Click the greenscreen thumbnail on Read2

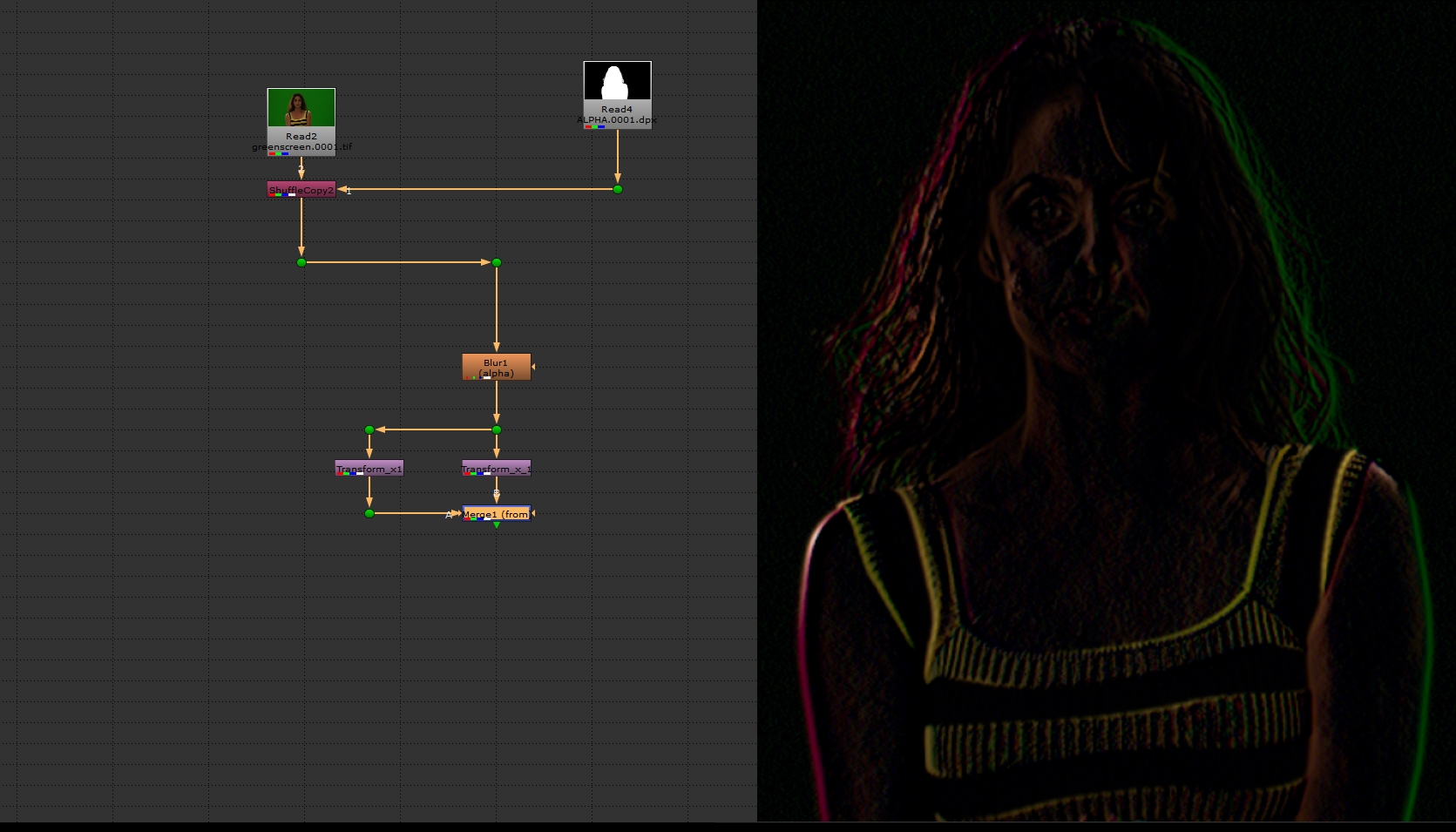click(301, 108)
